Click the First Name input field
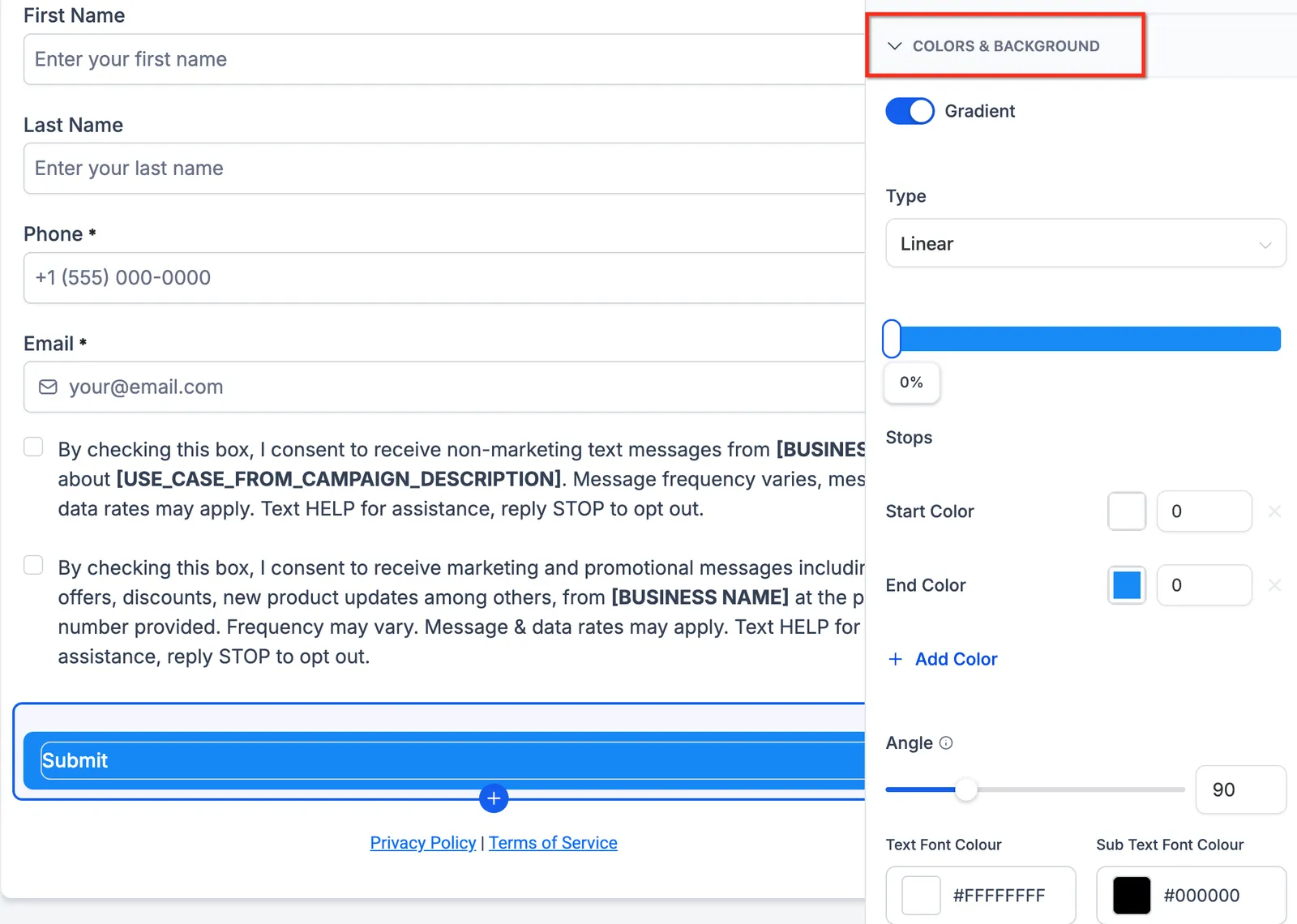This screenshot has height=924, width=1297. 444,59
